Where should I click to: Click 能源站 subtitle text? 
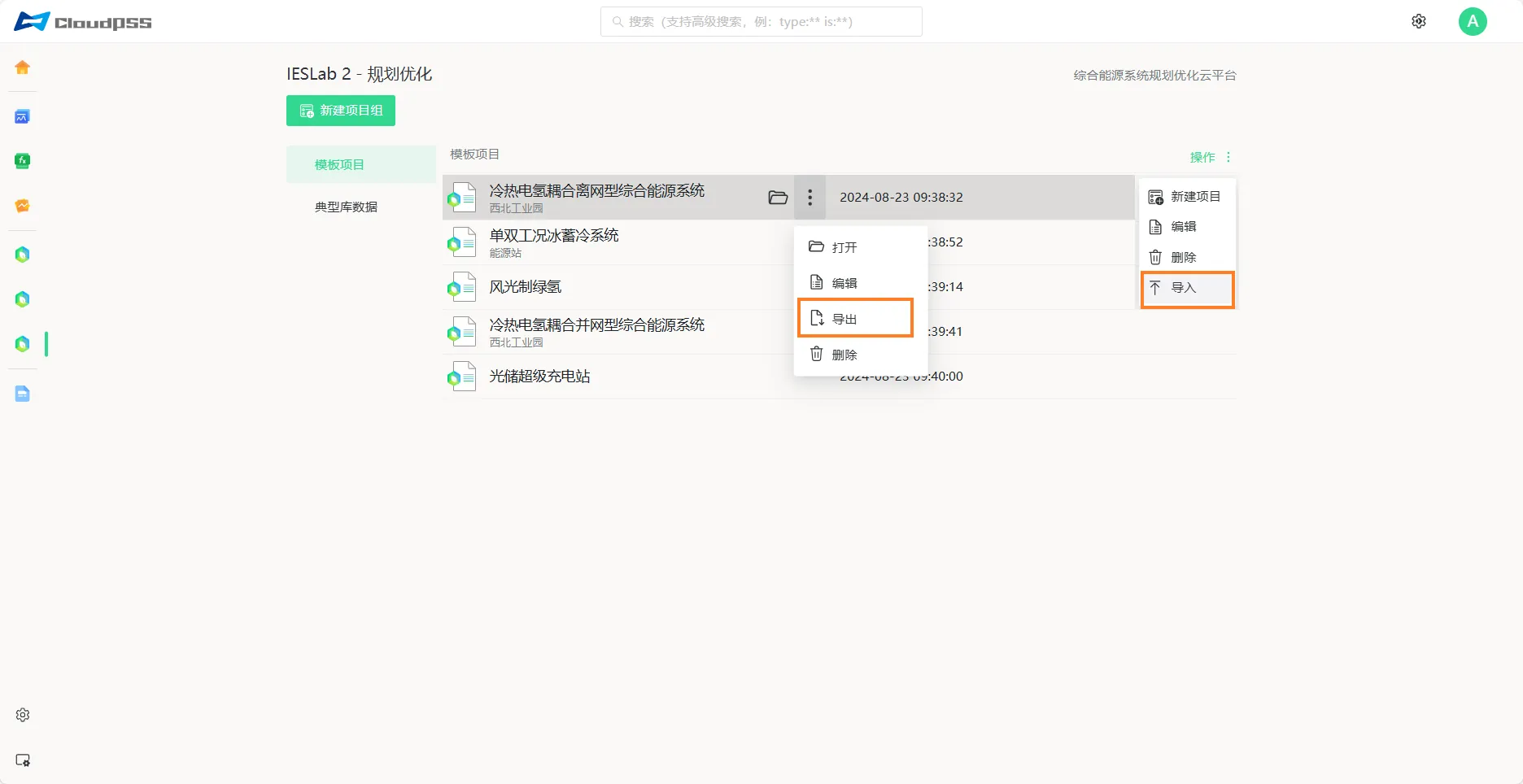tap(505, 253)
